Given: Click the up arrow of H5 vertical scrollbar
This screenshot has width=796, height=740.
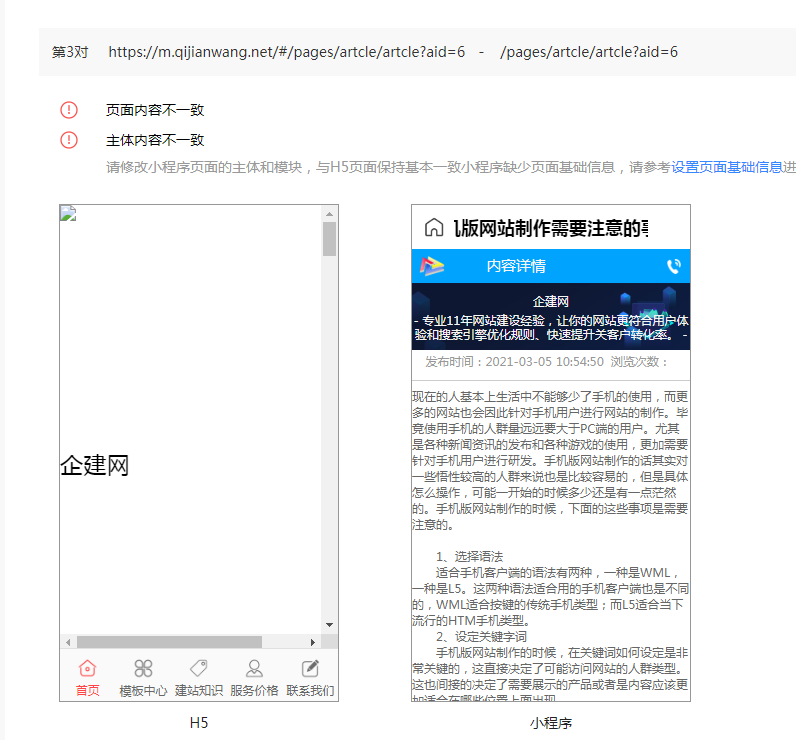Looking at the screenshot, I should pyautogui.click(x=329, y=214).
